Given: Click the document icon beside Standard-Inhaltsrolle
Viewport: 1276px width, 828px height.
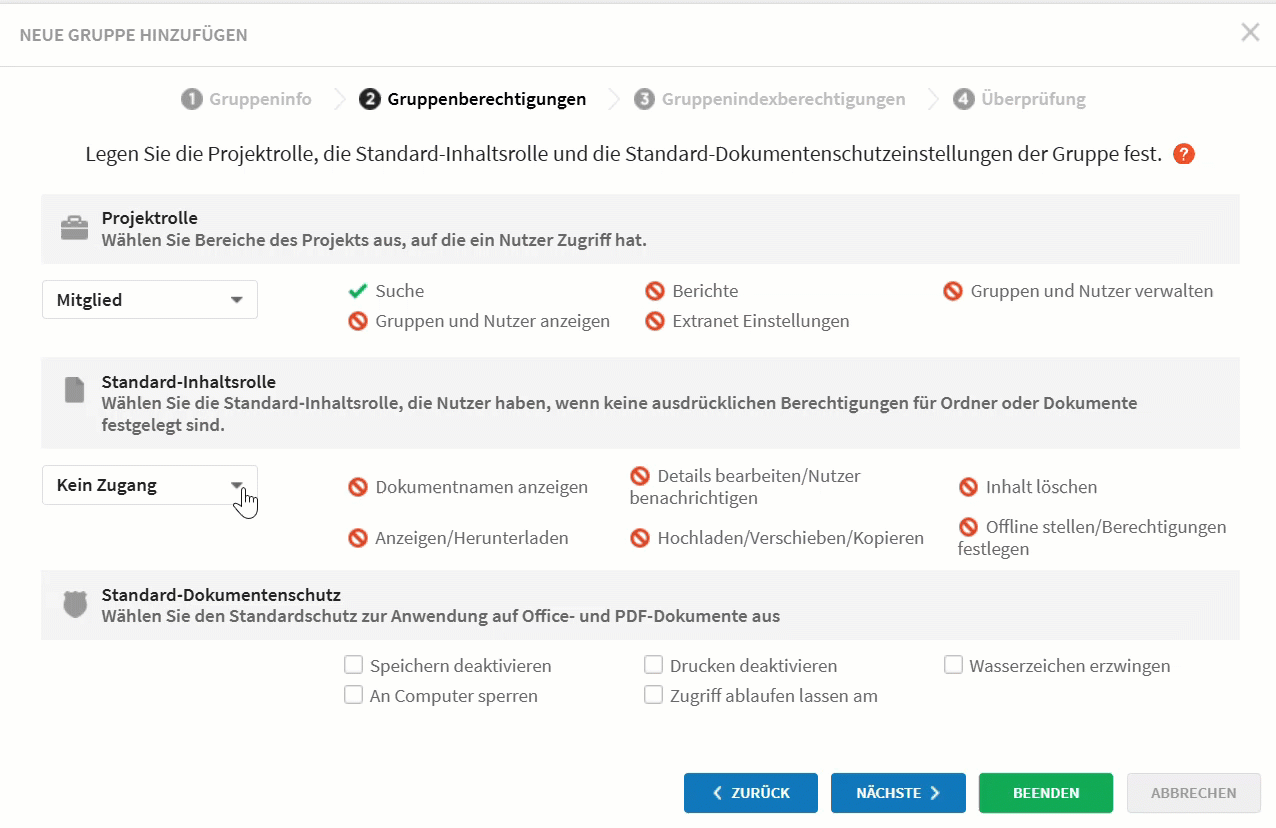Looking at the screenshot, I should [74, 390].
